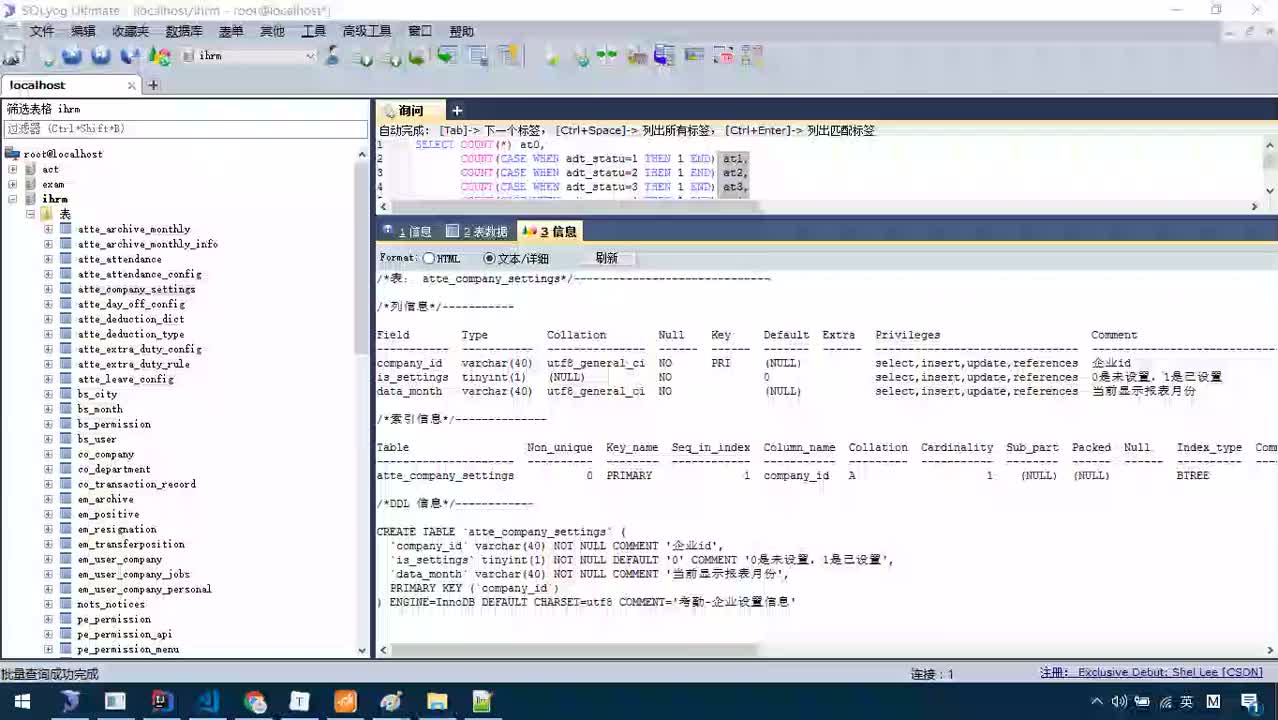Click info panel horizontal scroll left arrow
This screenshot has height=720, width=1278.
383,650
